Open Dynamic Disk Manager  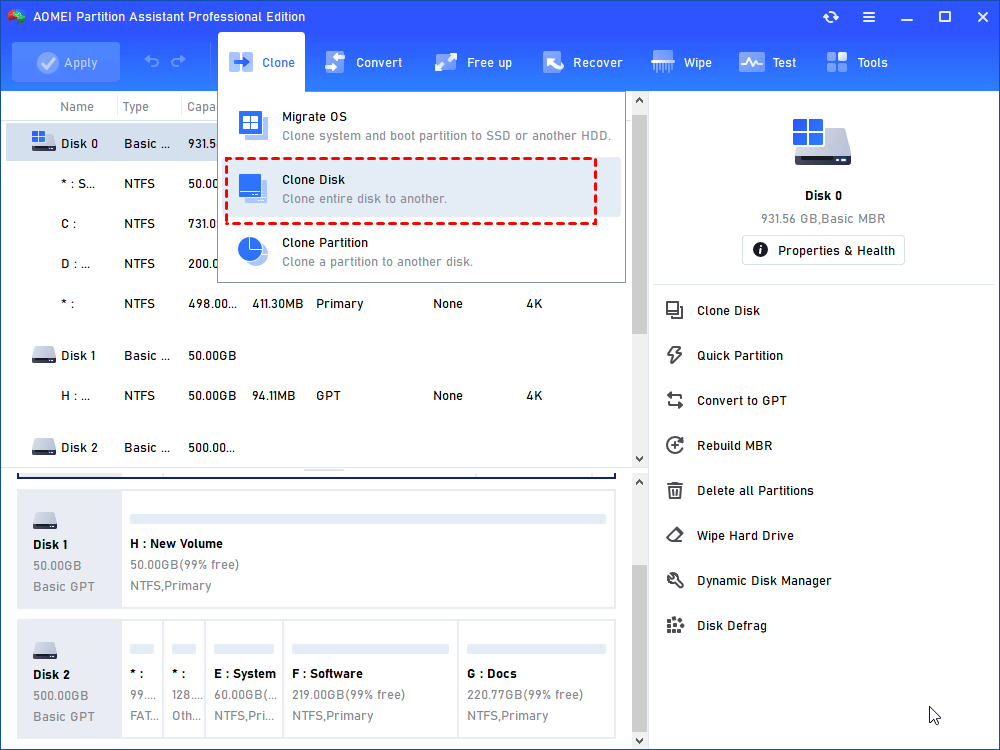pyautogui.click(x=763, y=580)
